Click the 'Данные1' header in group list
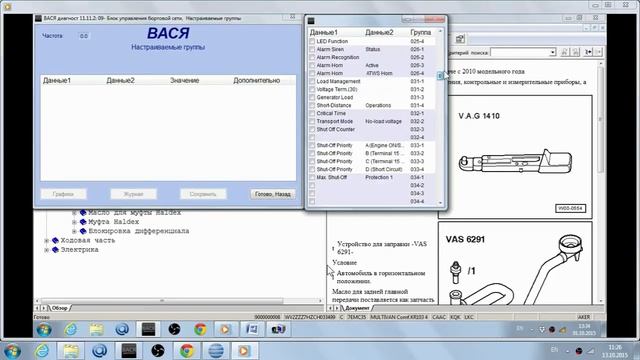This screenshot has height=360, width=640. 324,32
